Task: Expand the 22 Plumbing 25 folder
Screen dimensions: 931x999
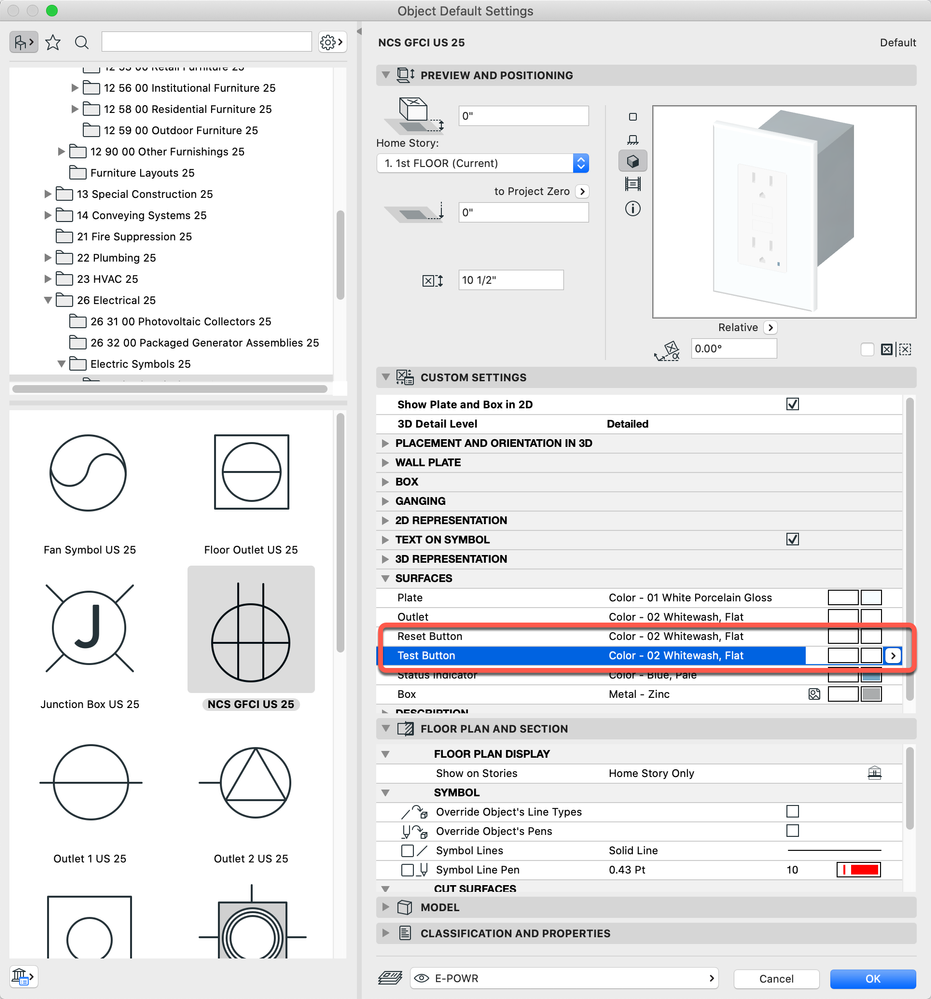Action: click(48, 257)
